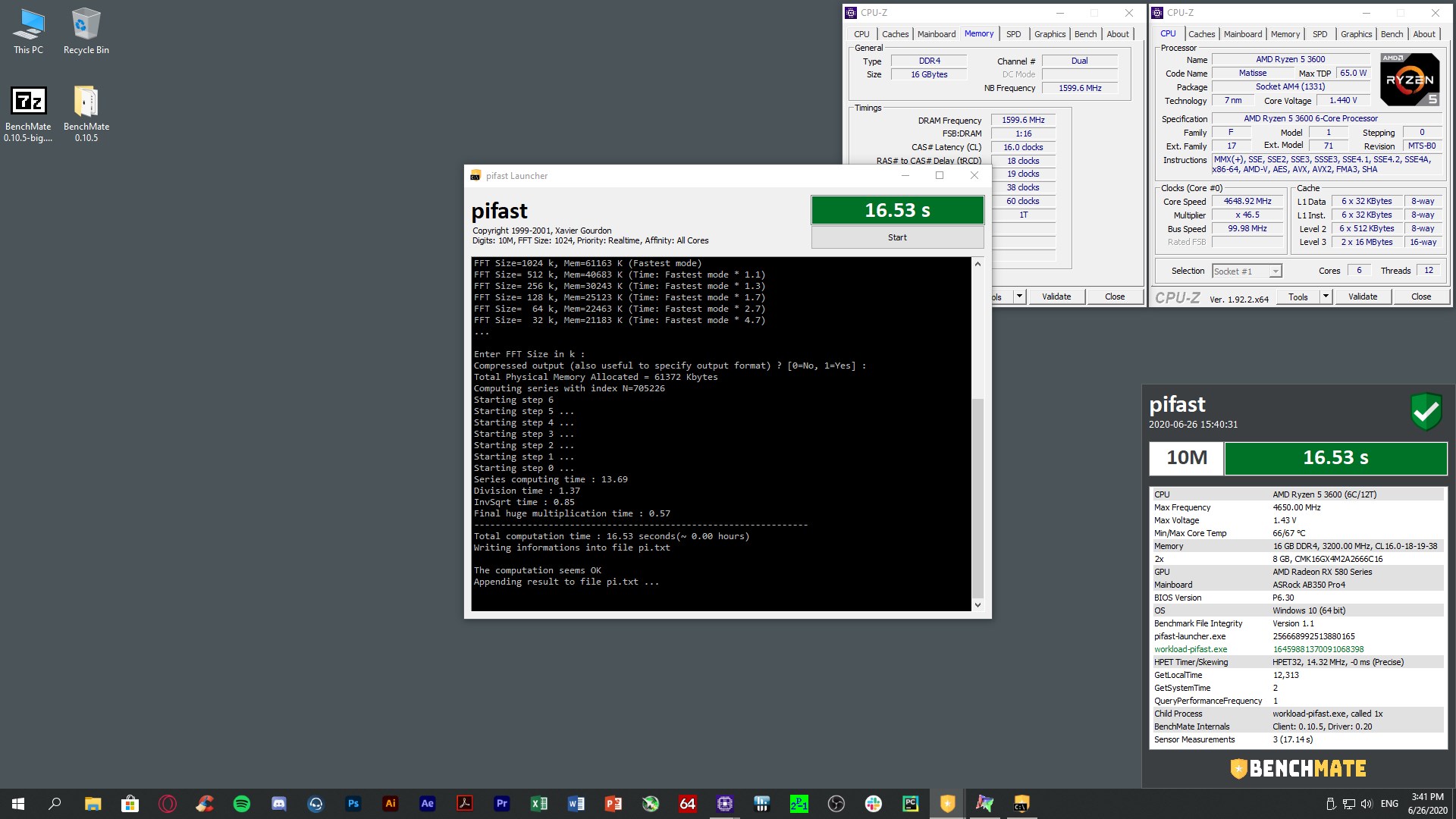Screen dimensions: 1456x819
Task: Select the BenchMate 0.10.5 folder icon
Action: click(x=86, y=114)
